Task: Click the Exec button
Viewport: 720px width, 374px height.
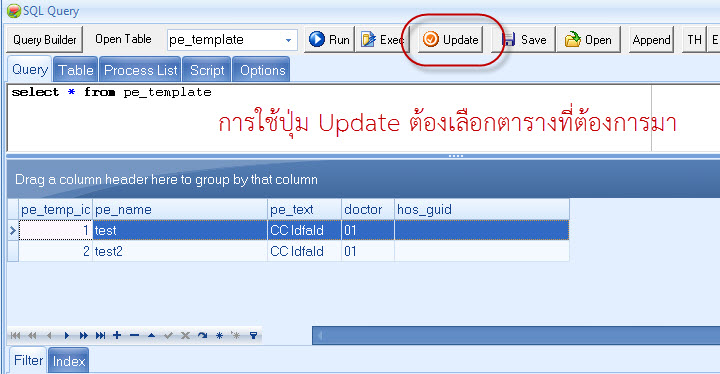Action: click(381, 40)
